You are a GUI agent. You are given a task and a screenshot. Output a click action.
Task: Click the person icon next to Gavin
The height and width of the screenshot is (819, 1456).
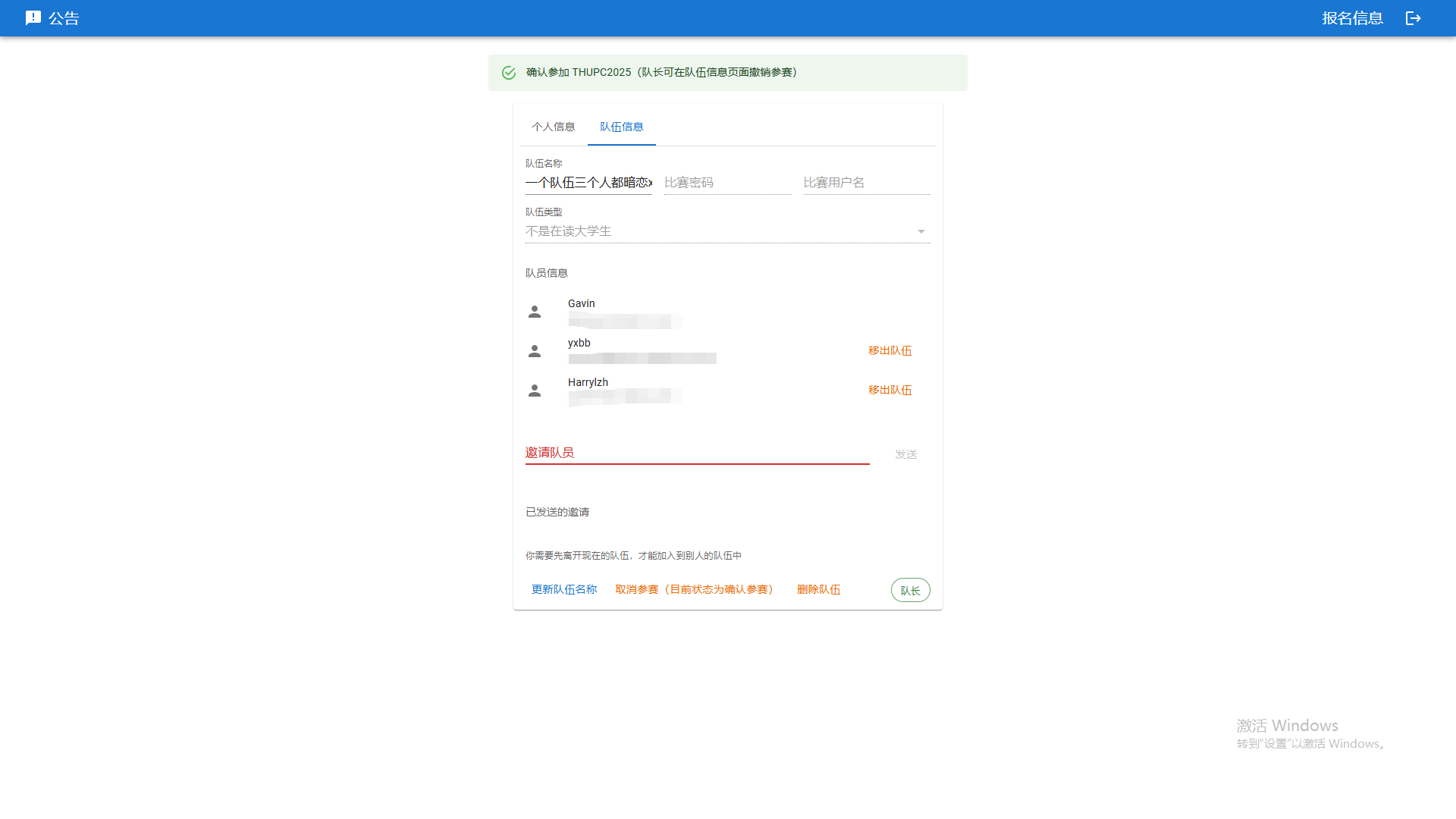534,311
